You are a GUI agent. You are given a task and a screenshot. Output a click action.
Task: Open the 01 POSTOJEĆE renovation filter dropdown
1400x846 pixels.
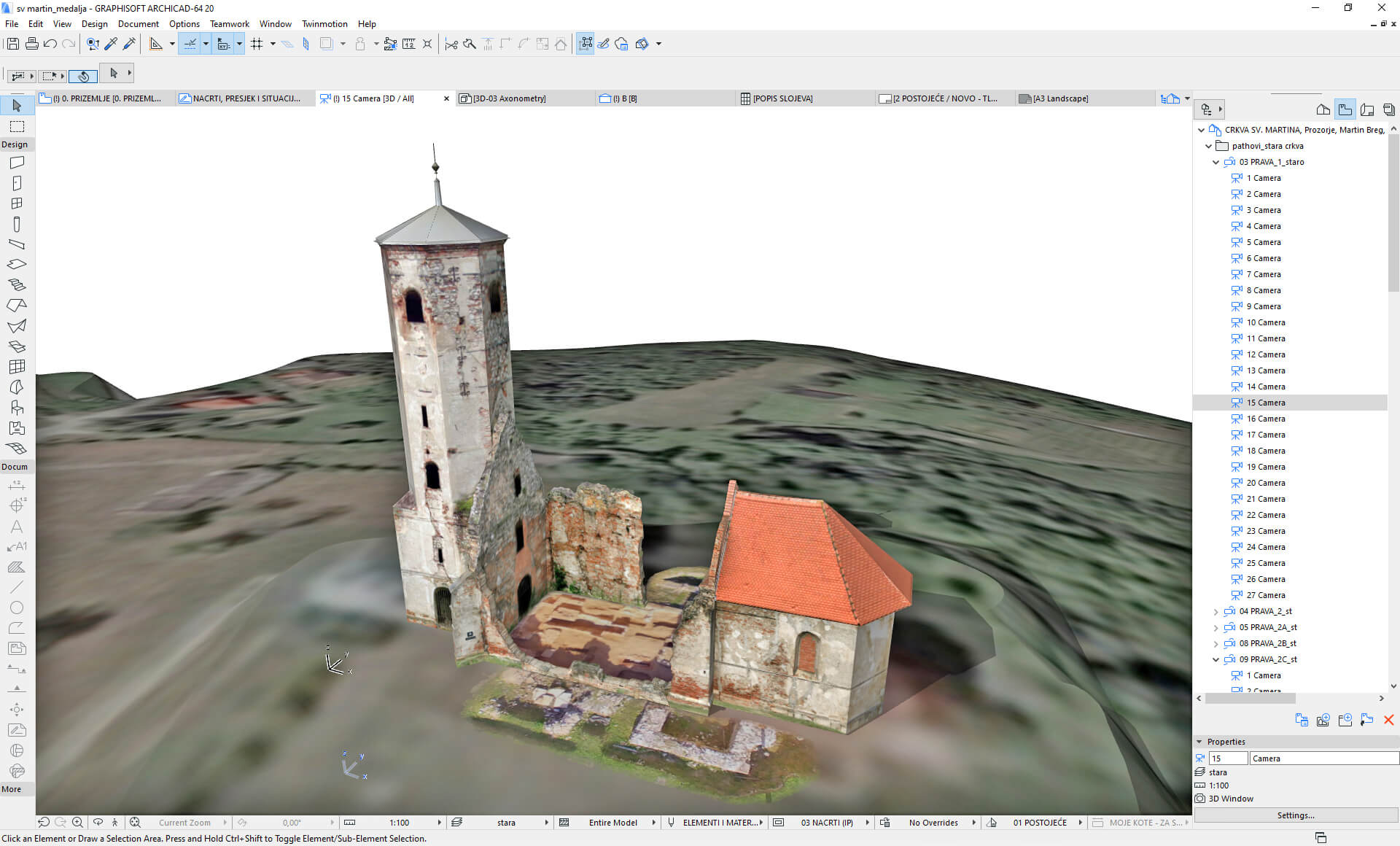(1080, 822)
